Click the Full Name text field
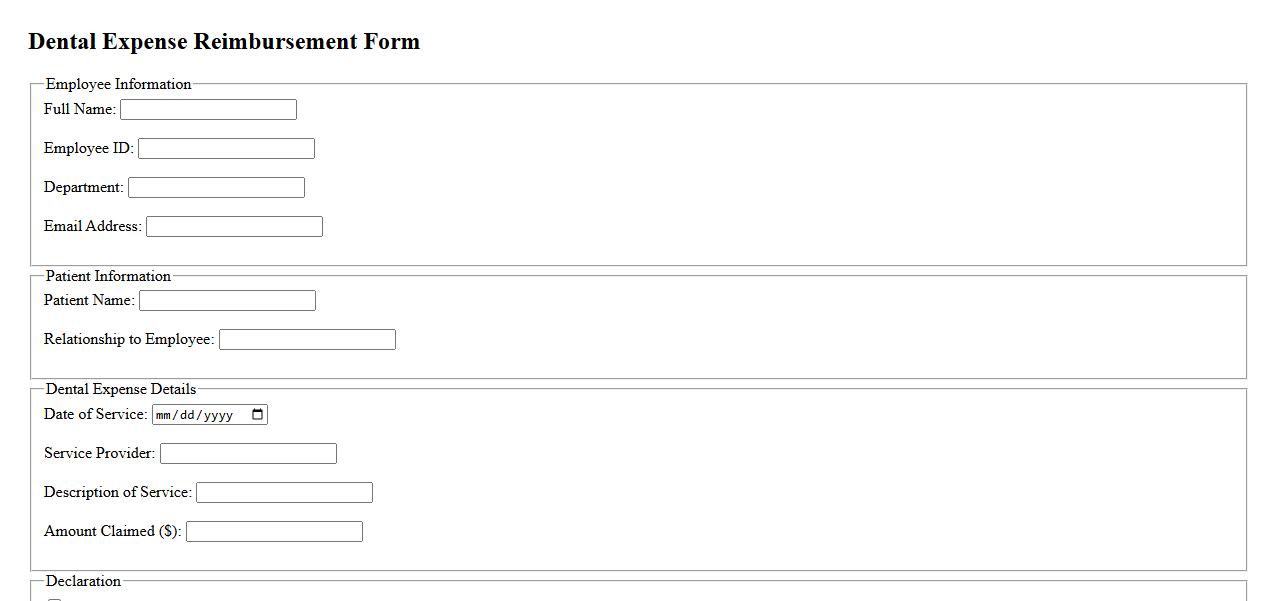This screenshot has width=1278, height=601. pyautogui.click(x=208, y=110)
